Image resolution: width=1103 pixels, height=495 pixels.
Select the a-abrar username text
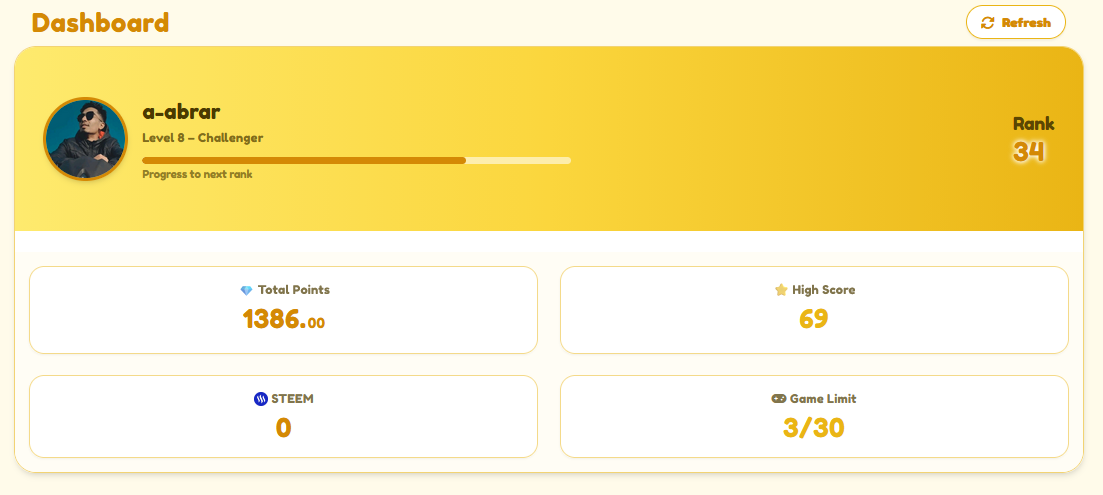(181, 111)
